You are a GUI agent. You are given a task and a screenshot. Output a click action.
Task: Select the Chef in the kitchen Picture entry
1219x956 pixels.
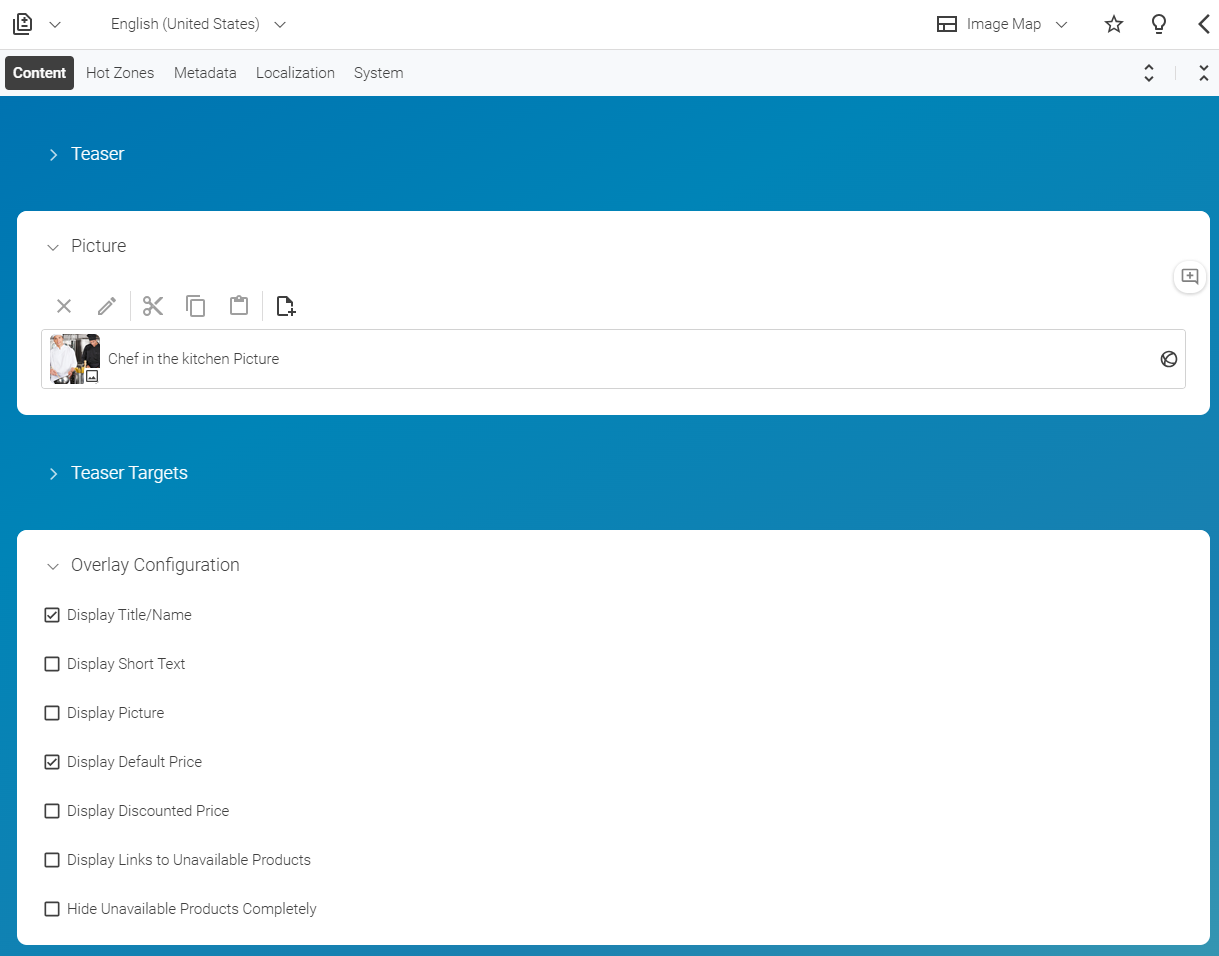(193, 358)
